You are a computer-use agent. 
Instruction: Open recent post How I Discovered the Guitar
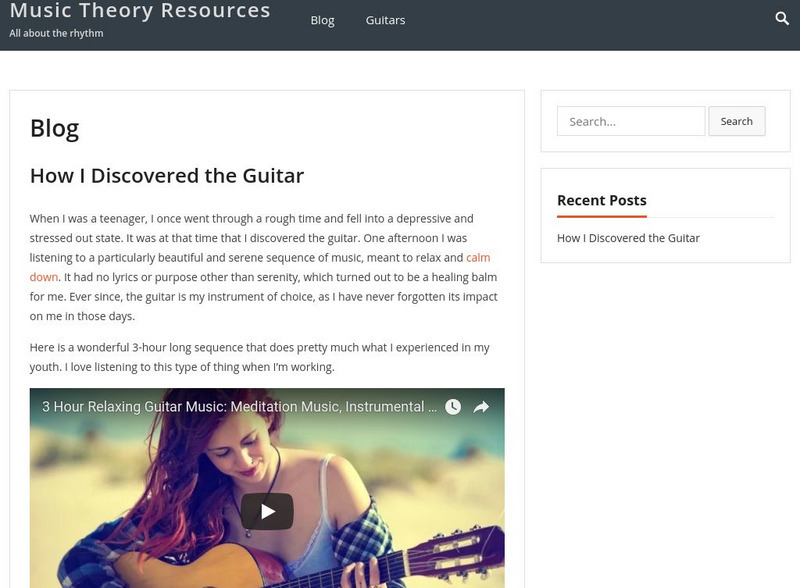628,238
